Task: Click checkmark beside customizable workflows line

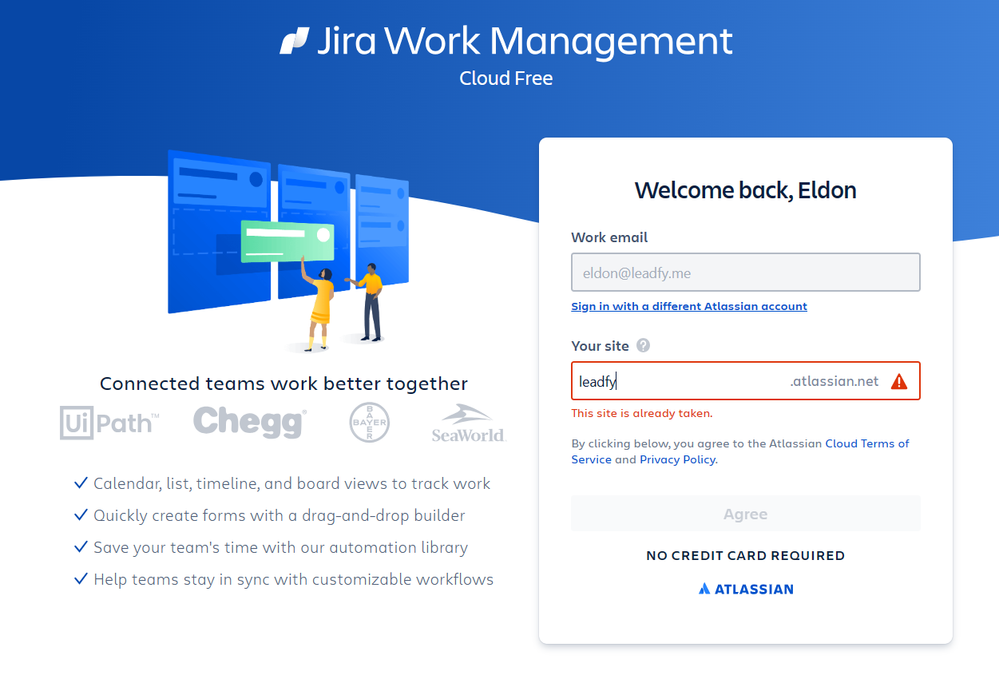Action: click(81, 579)
